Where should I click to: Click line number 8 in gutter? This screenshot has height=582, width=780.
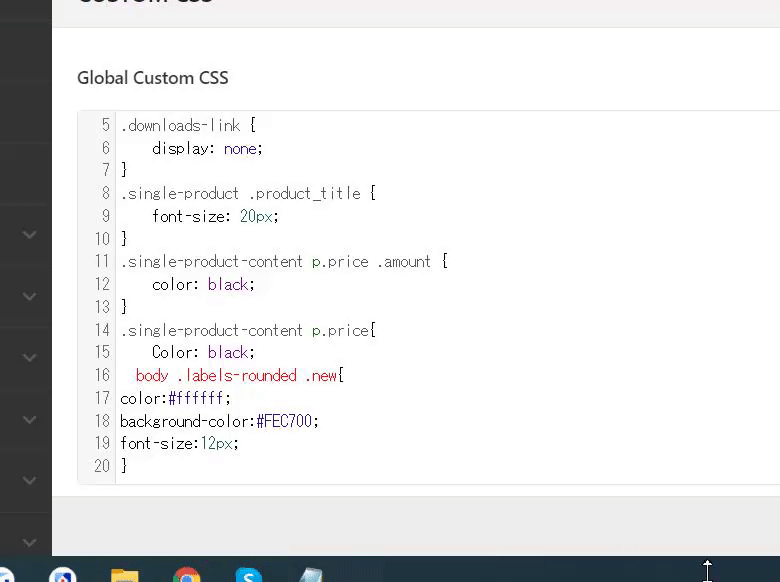pyautogui.click(x=105, y=193)
